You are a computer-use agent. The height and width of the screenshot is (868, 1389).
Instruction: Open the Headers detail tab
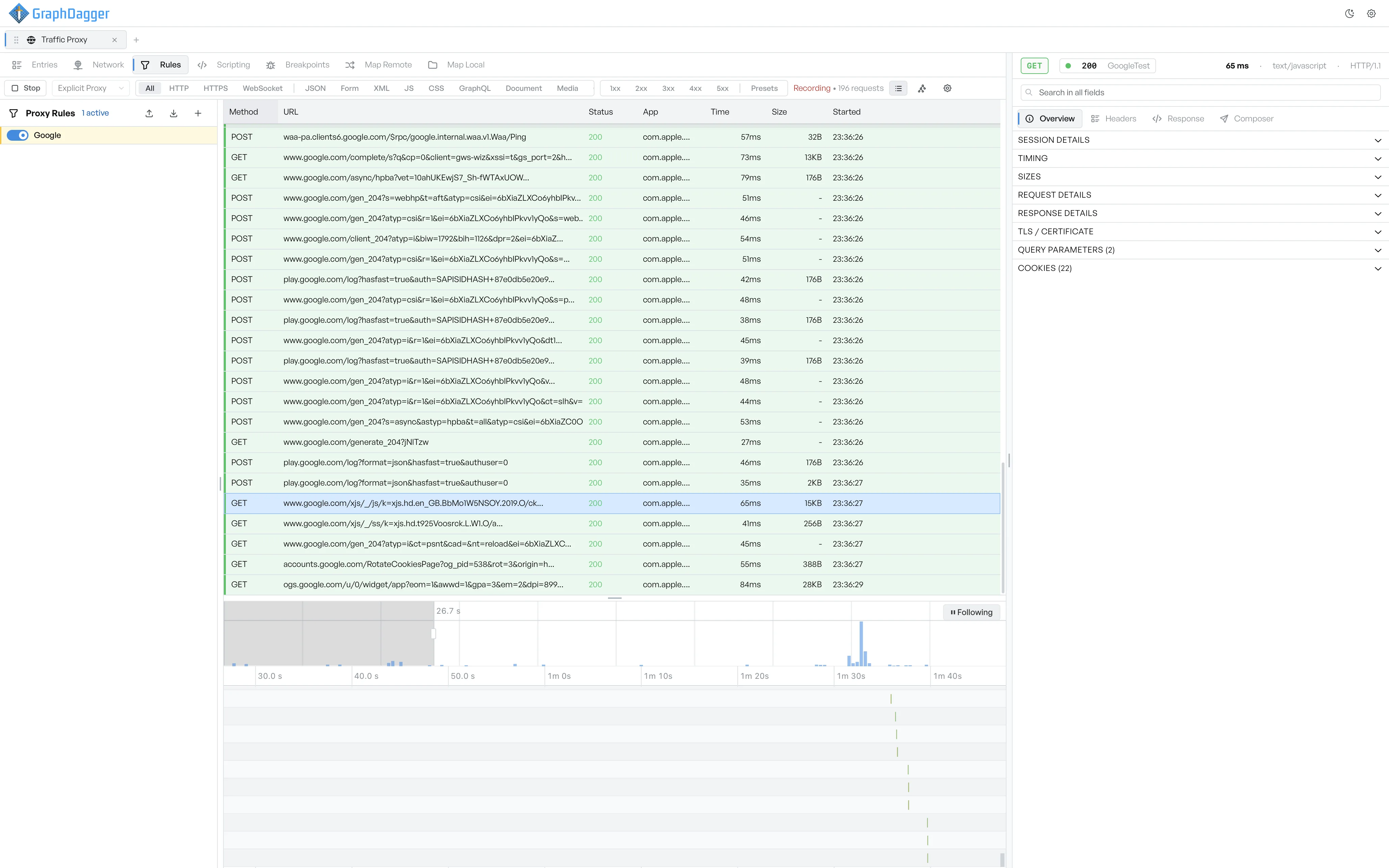[x=1114, y=119]
